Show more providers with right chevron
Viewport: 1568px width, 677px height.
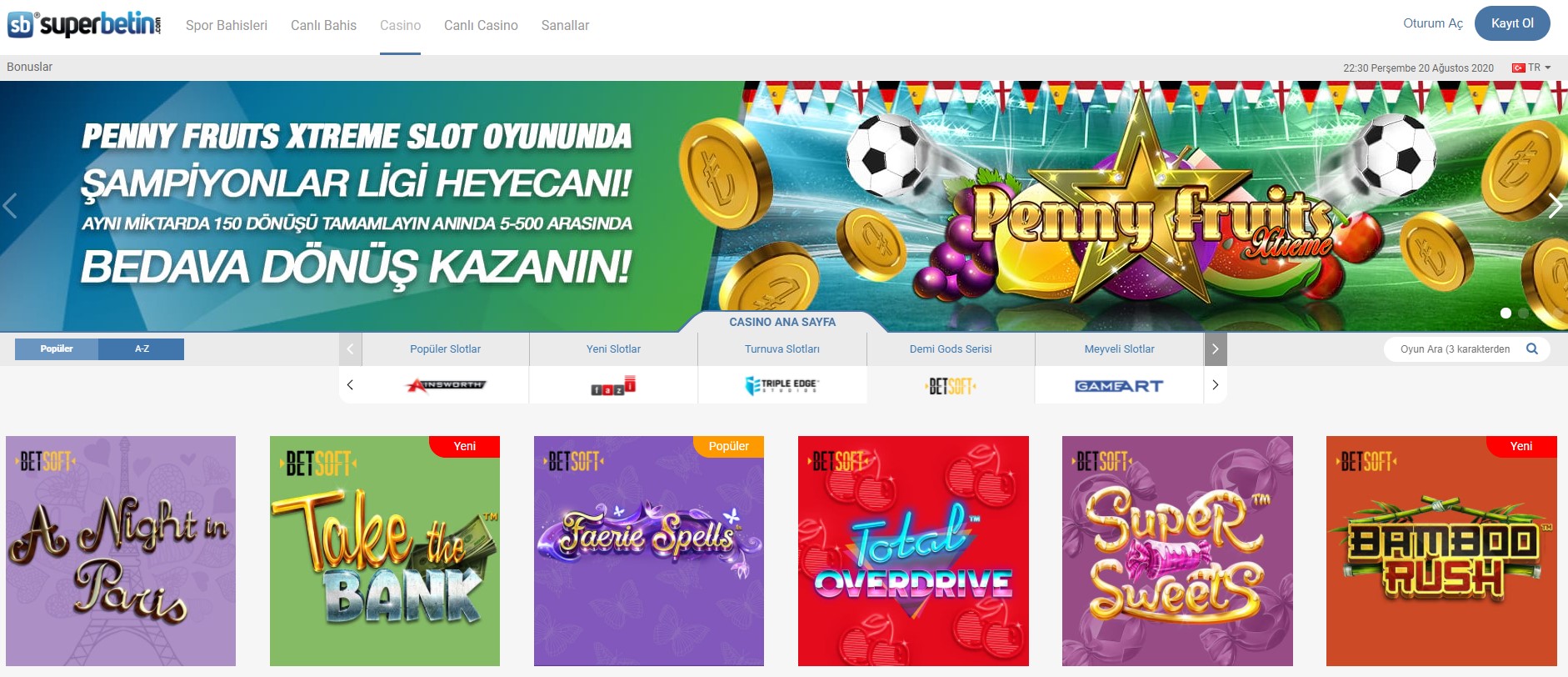click(x=1216, y=385)
